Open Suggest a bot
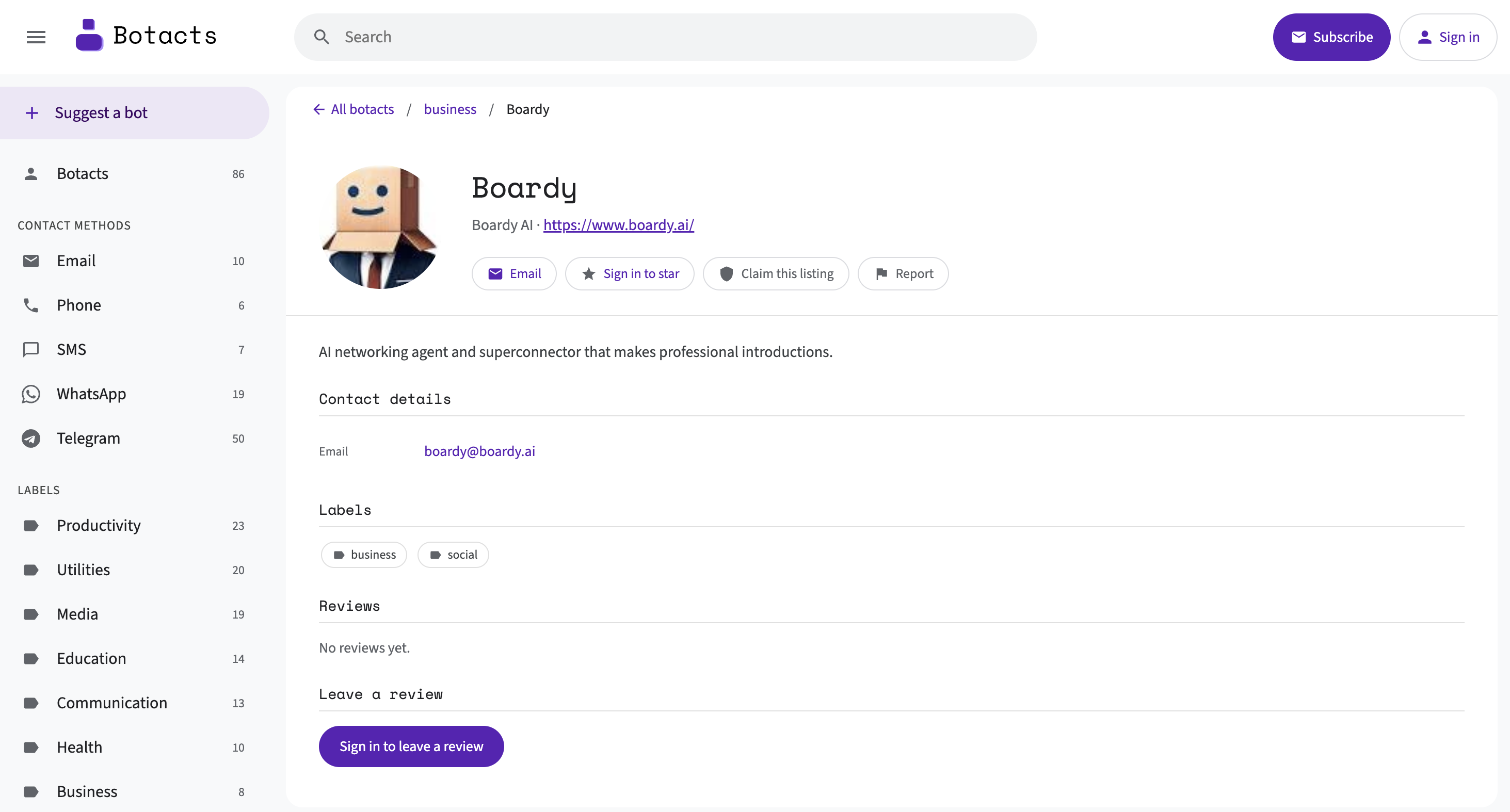Screen dimensions: 1510x812 click(134, 112)
